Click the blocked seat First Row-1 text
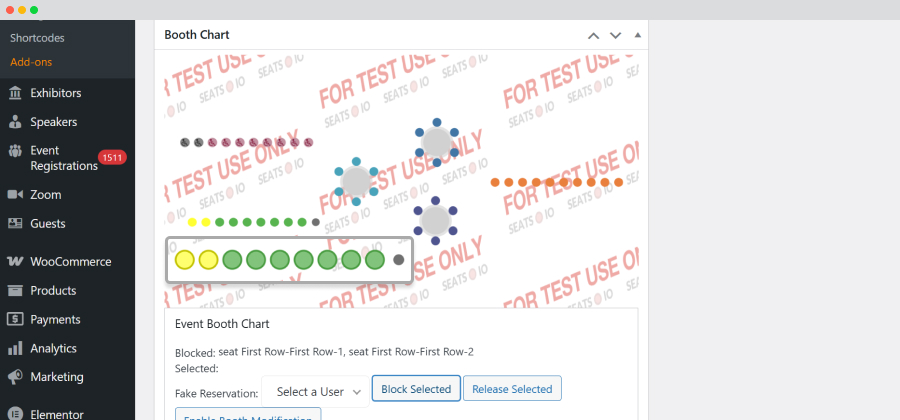This screenshot has height=420, width=900. (282, 352)
